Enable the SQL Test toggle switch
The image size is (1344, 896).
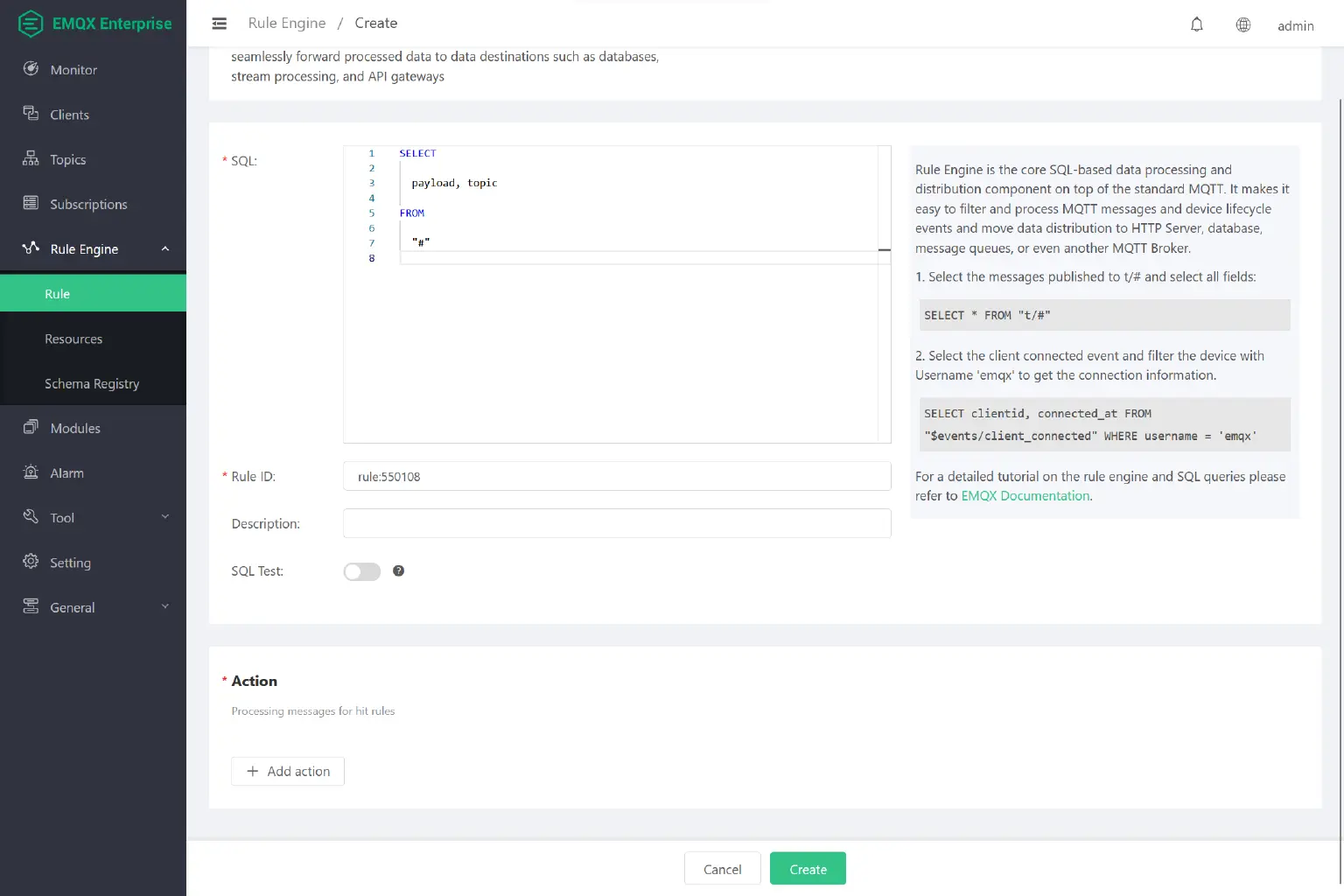pos(361,571)
